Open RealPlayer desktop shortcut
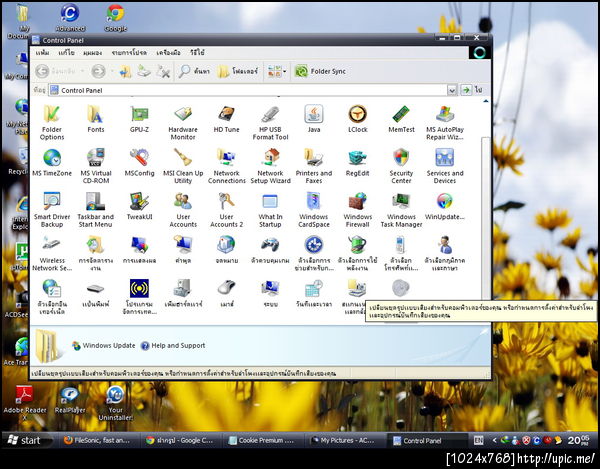The height and width of the screenshot is (469, 600). 70,399
